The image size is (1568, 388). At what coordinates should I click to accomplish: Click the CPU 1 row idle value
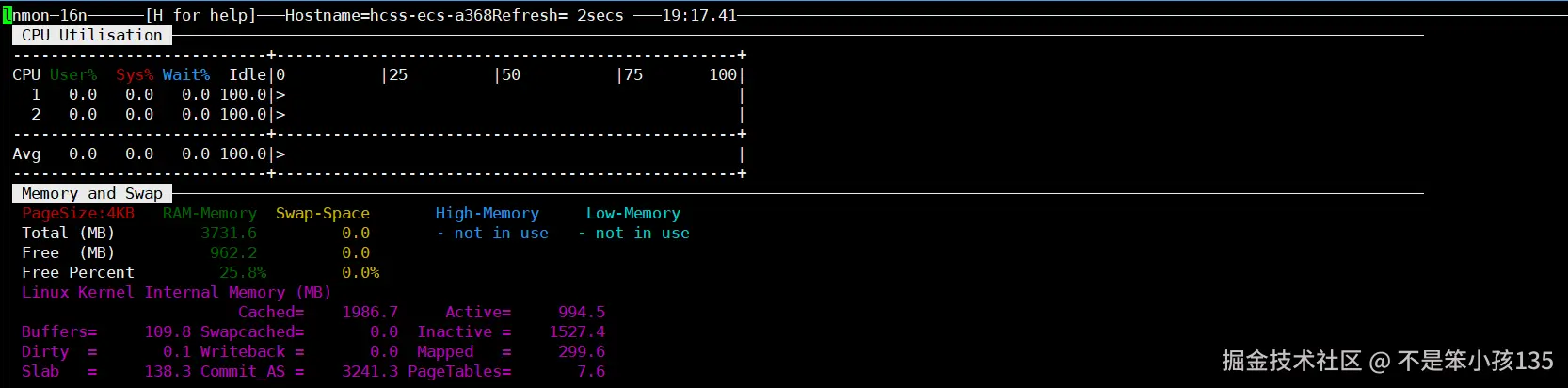(243, 94)
